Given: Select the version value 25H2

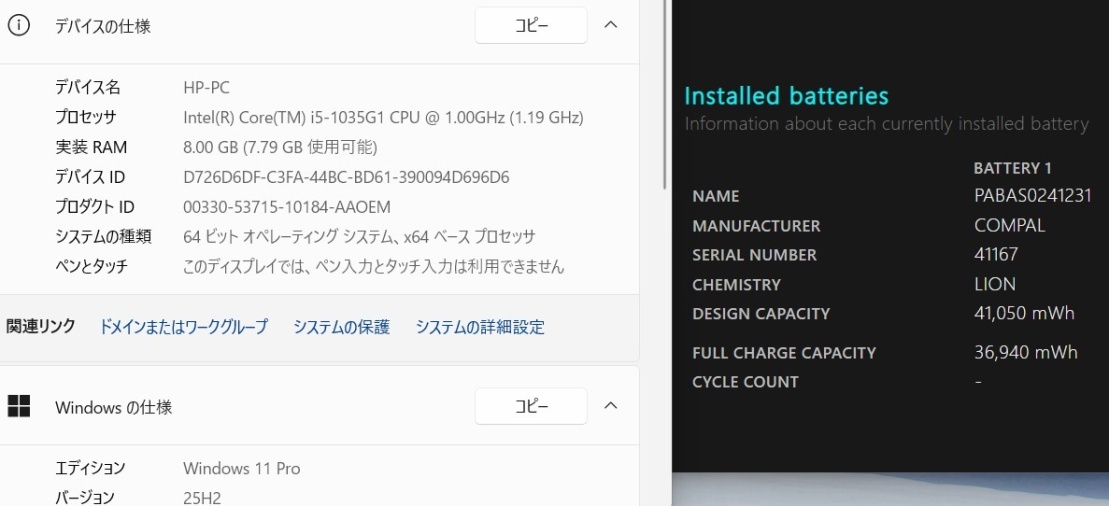Looking at the screenshot, I should pyautogui.click(x=202, y=498).
